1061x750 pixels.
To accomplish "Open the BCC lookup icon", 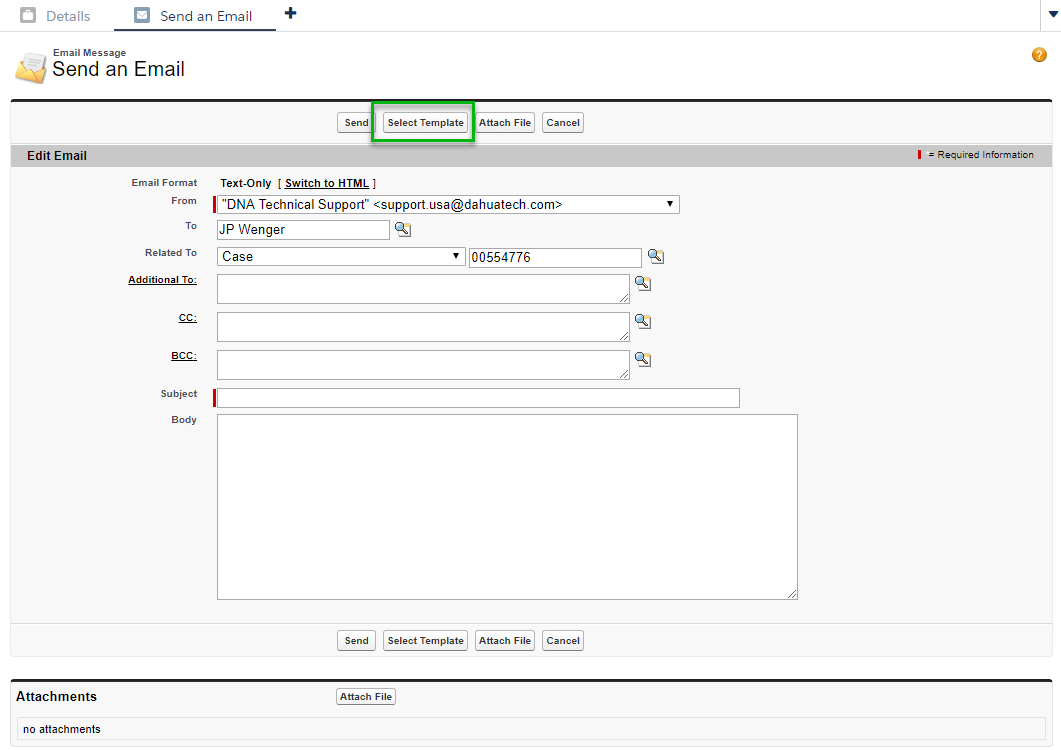I will (643, 359).
